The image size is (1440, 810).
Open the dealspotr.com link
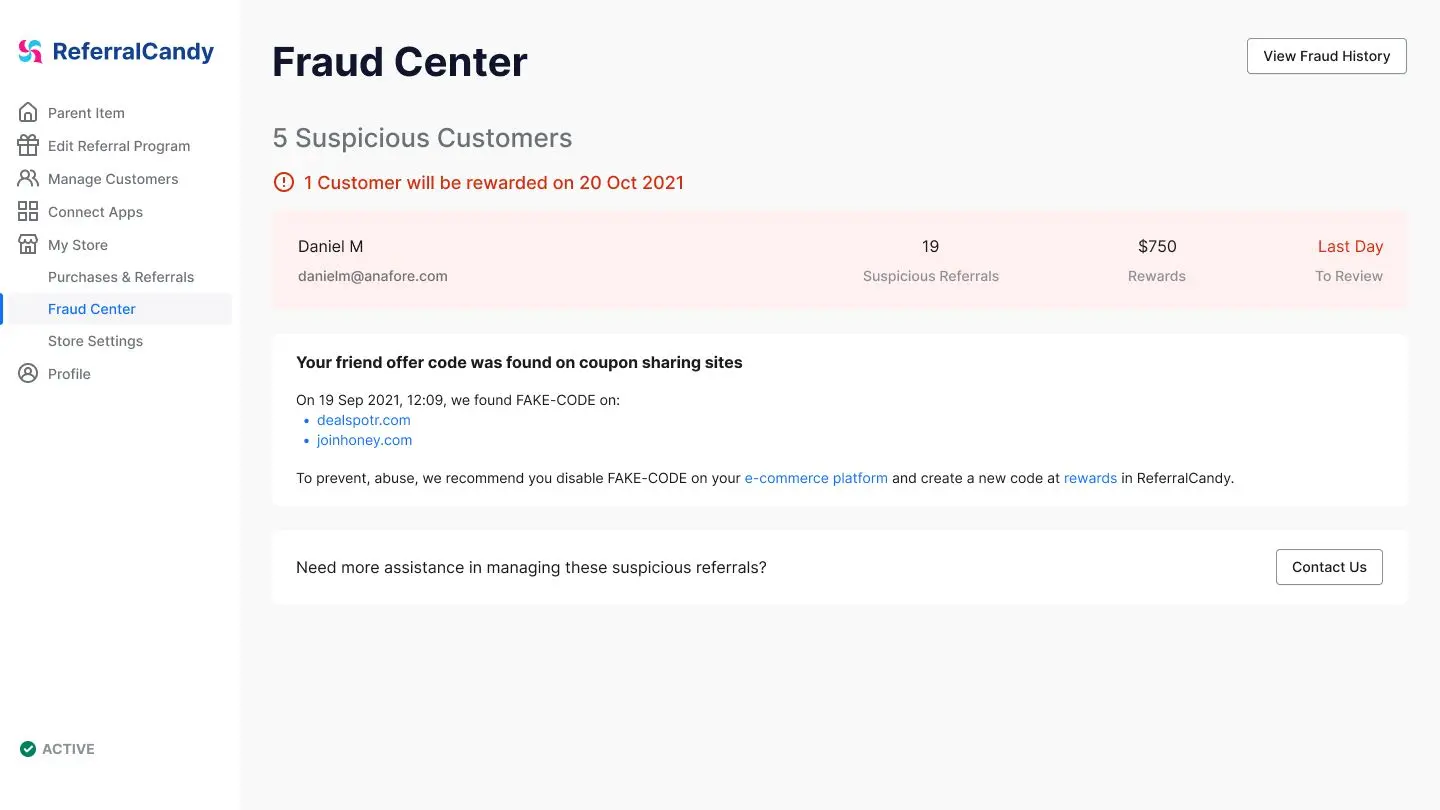pyautogui.click(x=363, y=420)
